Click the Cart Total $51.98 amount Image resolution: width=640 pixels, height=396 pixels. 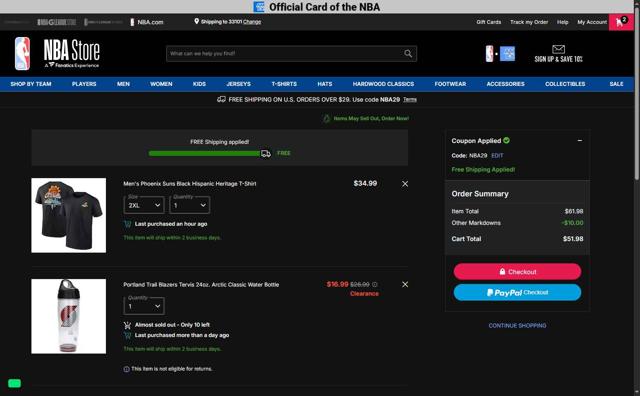(573, 239)
